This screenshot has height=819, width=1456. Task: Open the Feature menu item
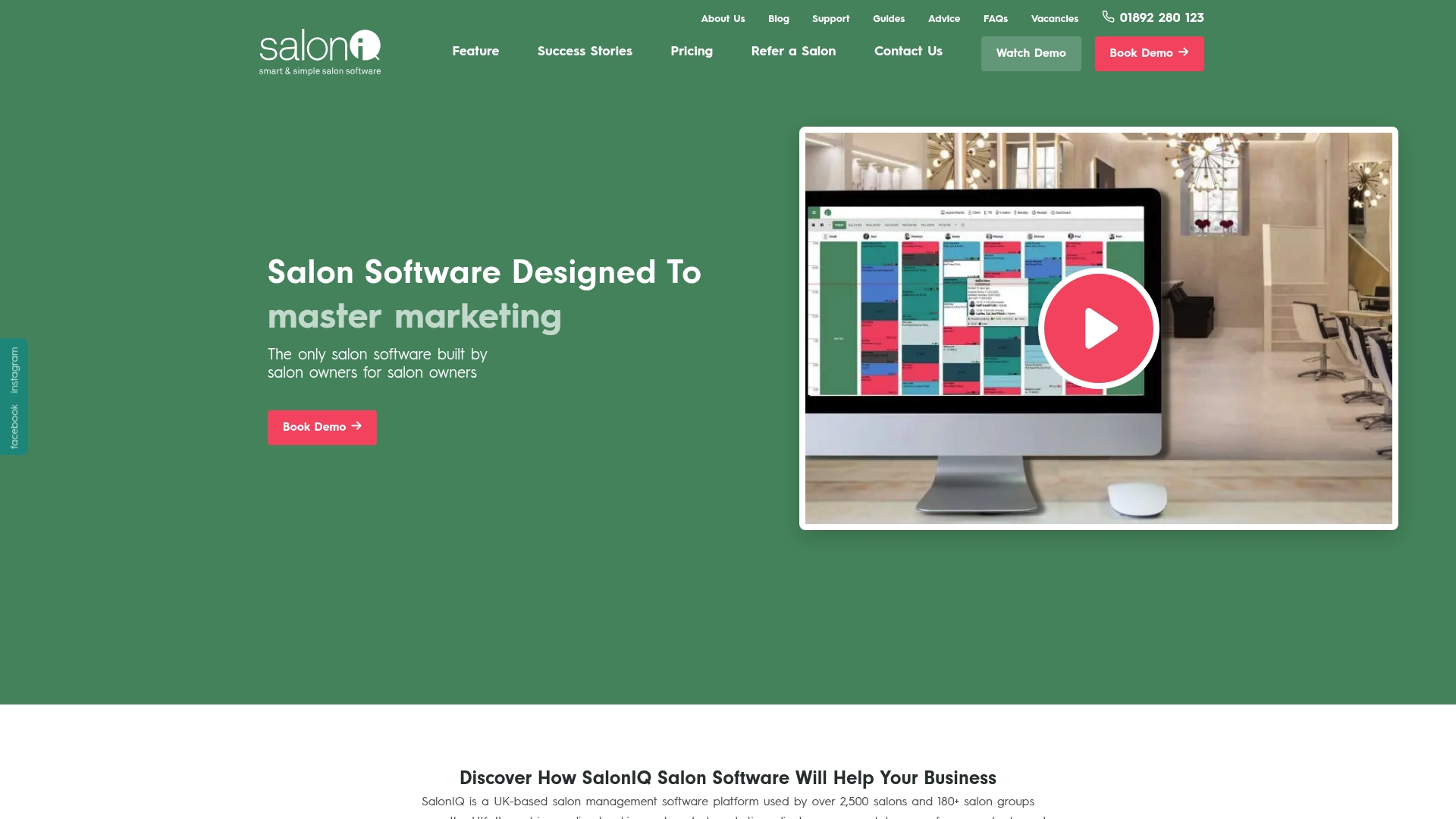pyautogui.click(x=475, y=51)
